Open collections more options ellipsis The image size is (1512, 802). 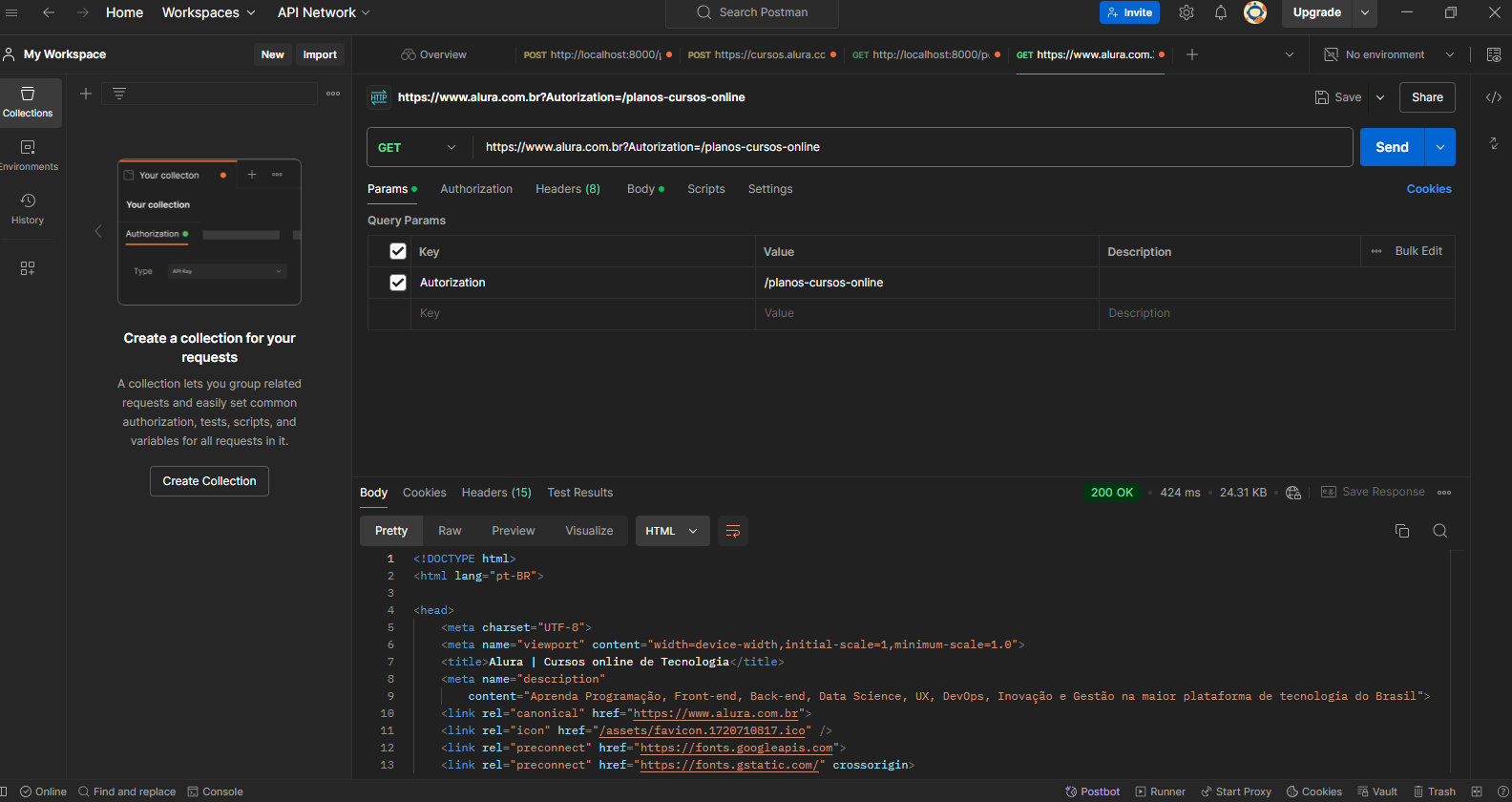click(x=333, y=94)
